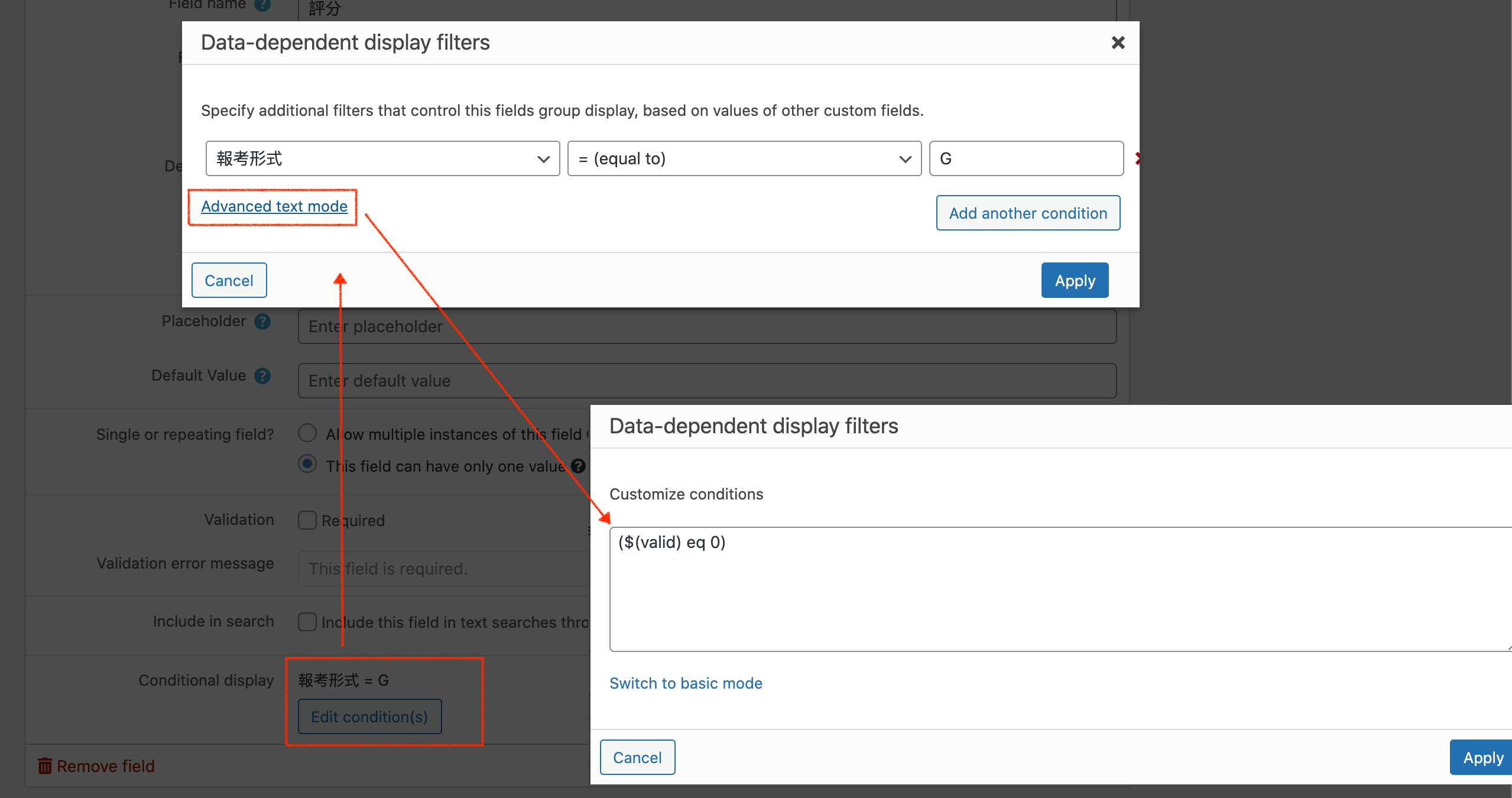Viewport: 1512px width, 798px height.
Task: Click Switch to basic mode link
Action: coord(686,683)
